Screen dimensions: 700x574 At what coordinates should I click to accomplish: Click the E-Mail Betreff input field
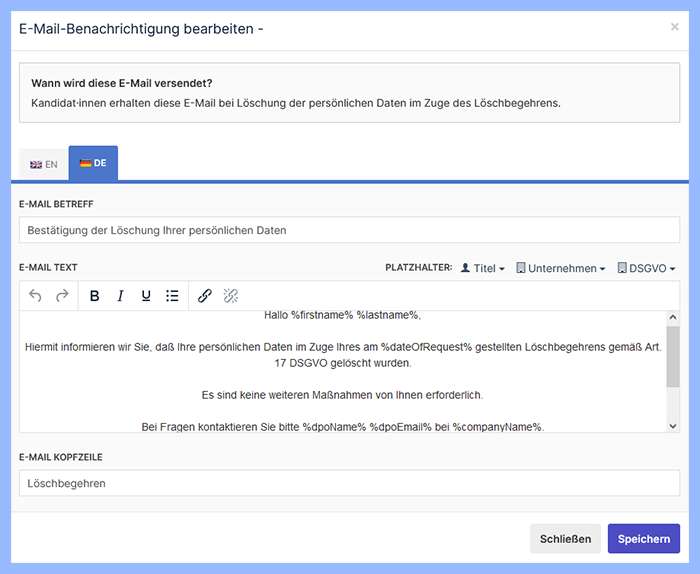(349, 230)
